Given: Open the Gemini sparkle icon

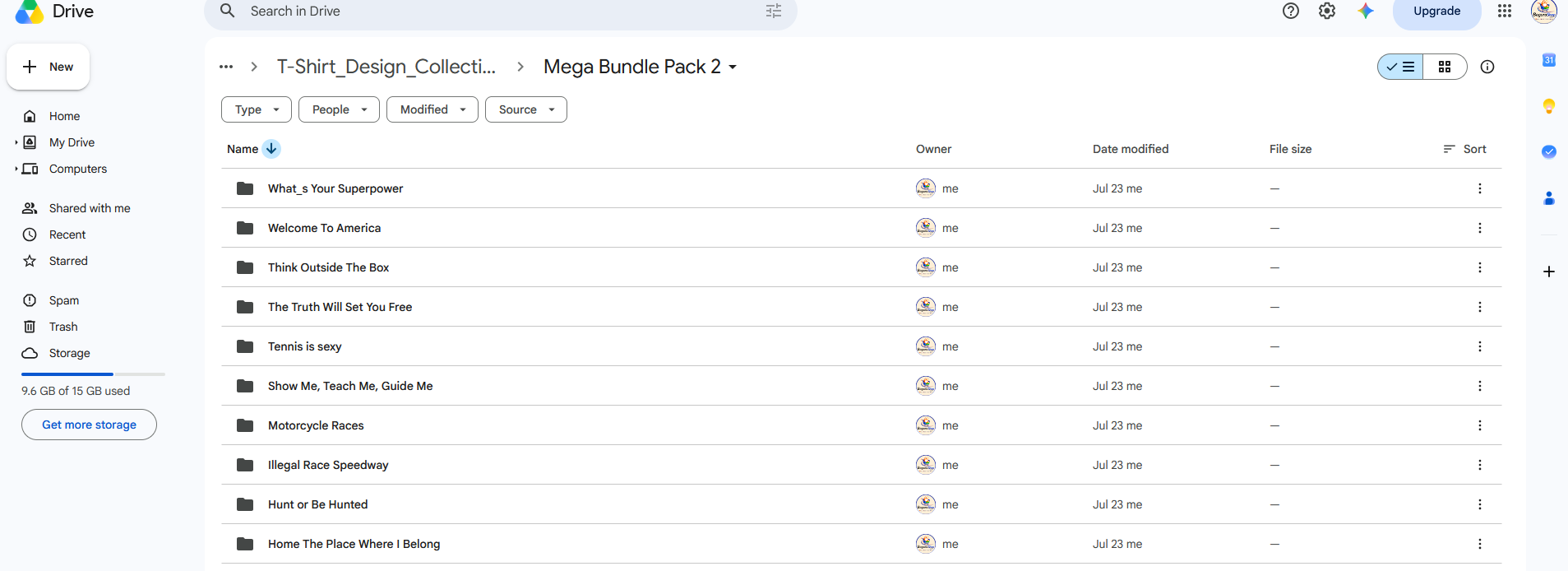Looking at the screenshot, I should [1366, 11].
